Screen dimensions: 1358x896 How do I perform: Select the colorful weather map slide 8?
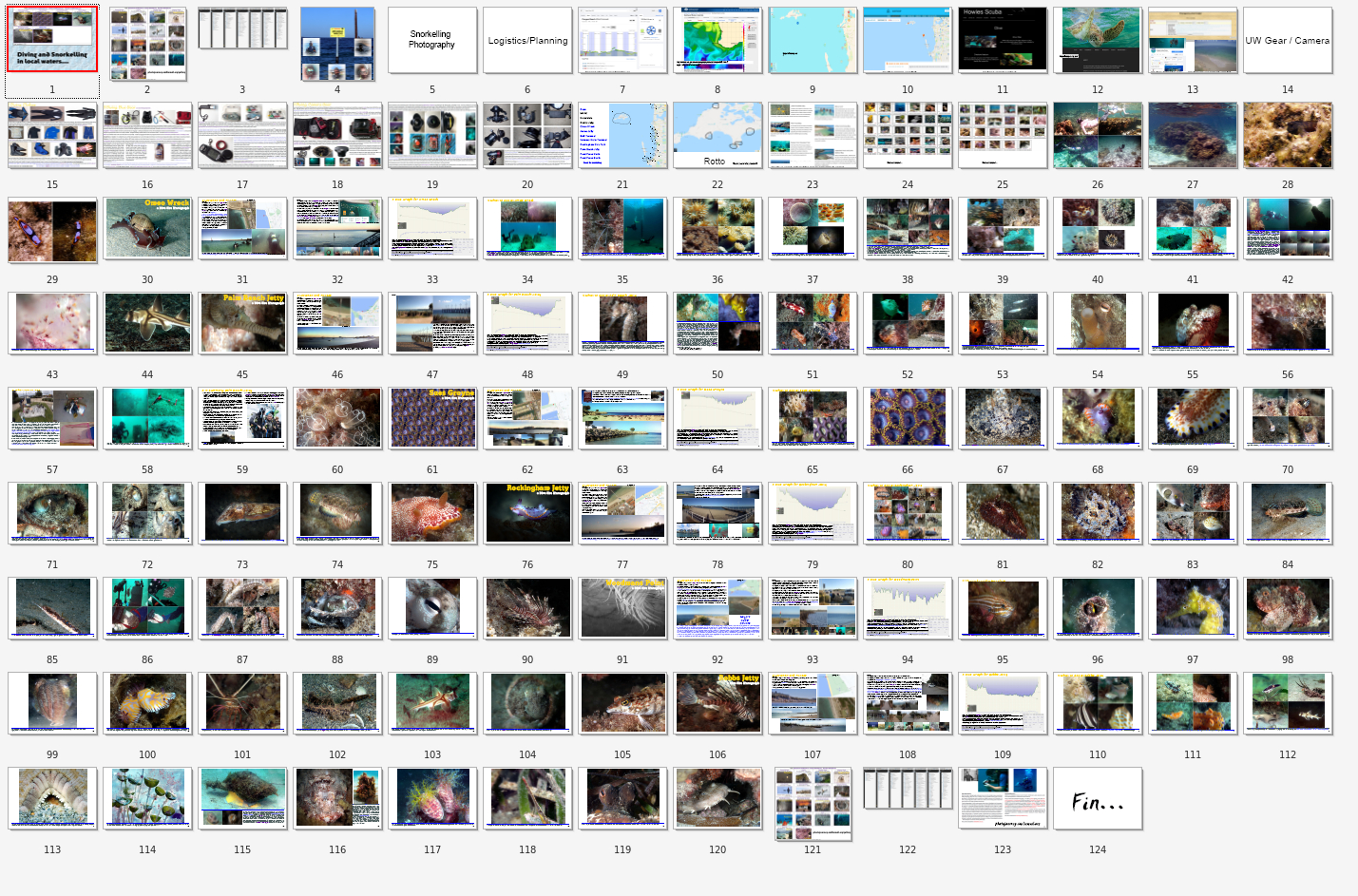pyautogui.click(x=717, y=40)
